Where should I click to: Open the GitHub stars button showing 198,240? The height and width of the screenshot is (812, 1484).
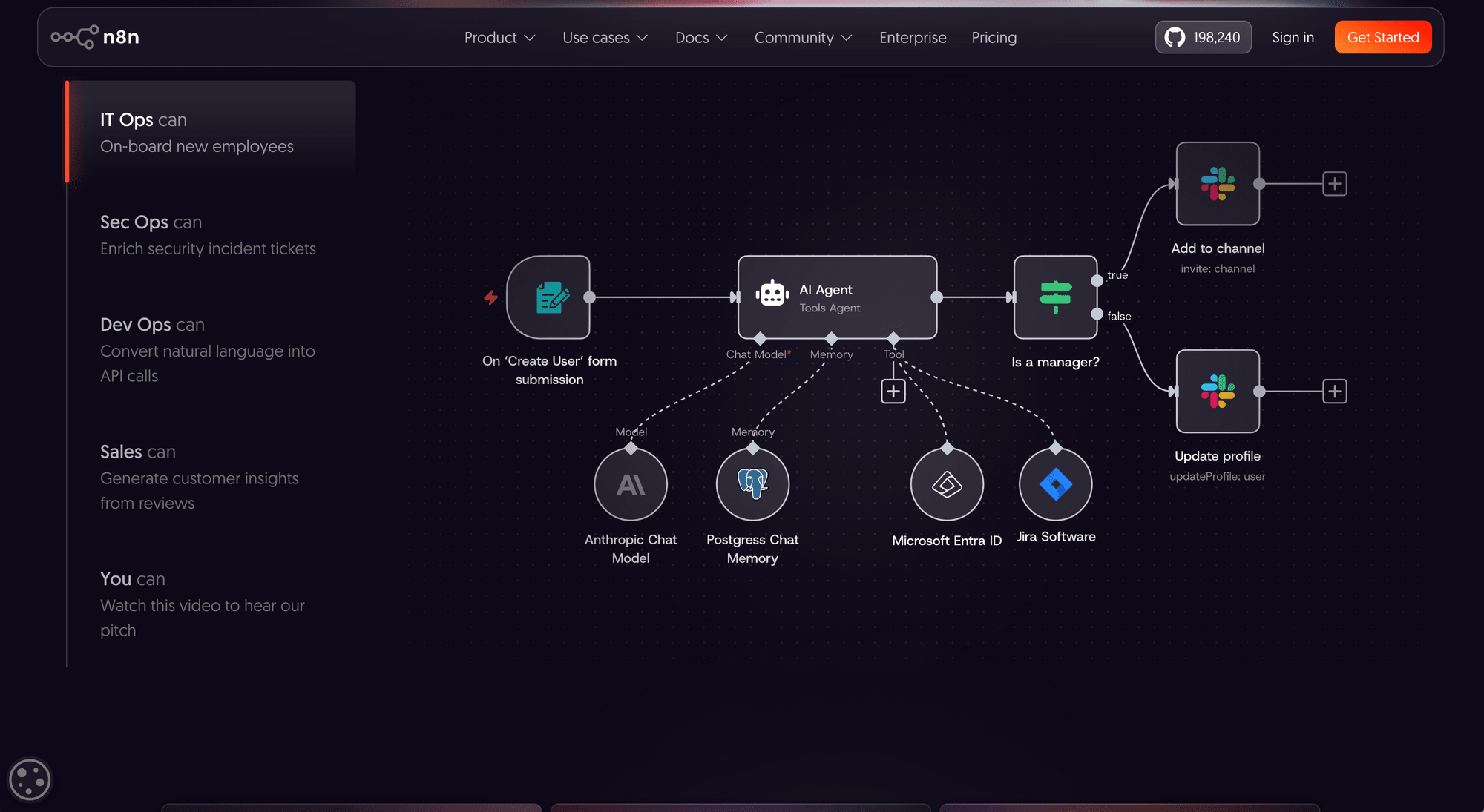point(1203,37)
